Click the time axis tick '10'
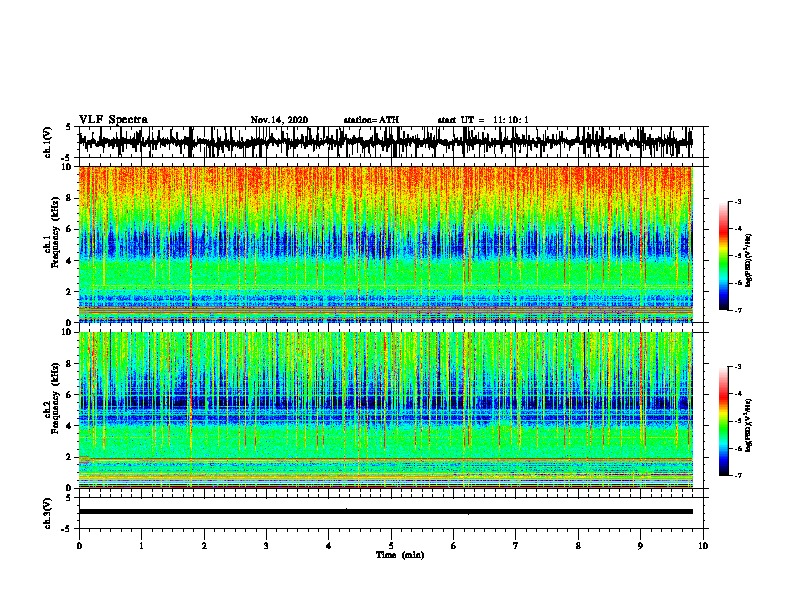The height and width of the screenshot is (612, 792). (x=703, y=545)
